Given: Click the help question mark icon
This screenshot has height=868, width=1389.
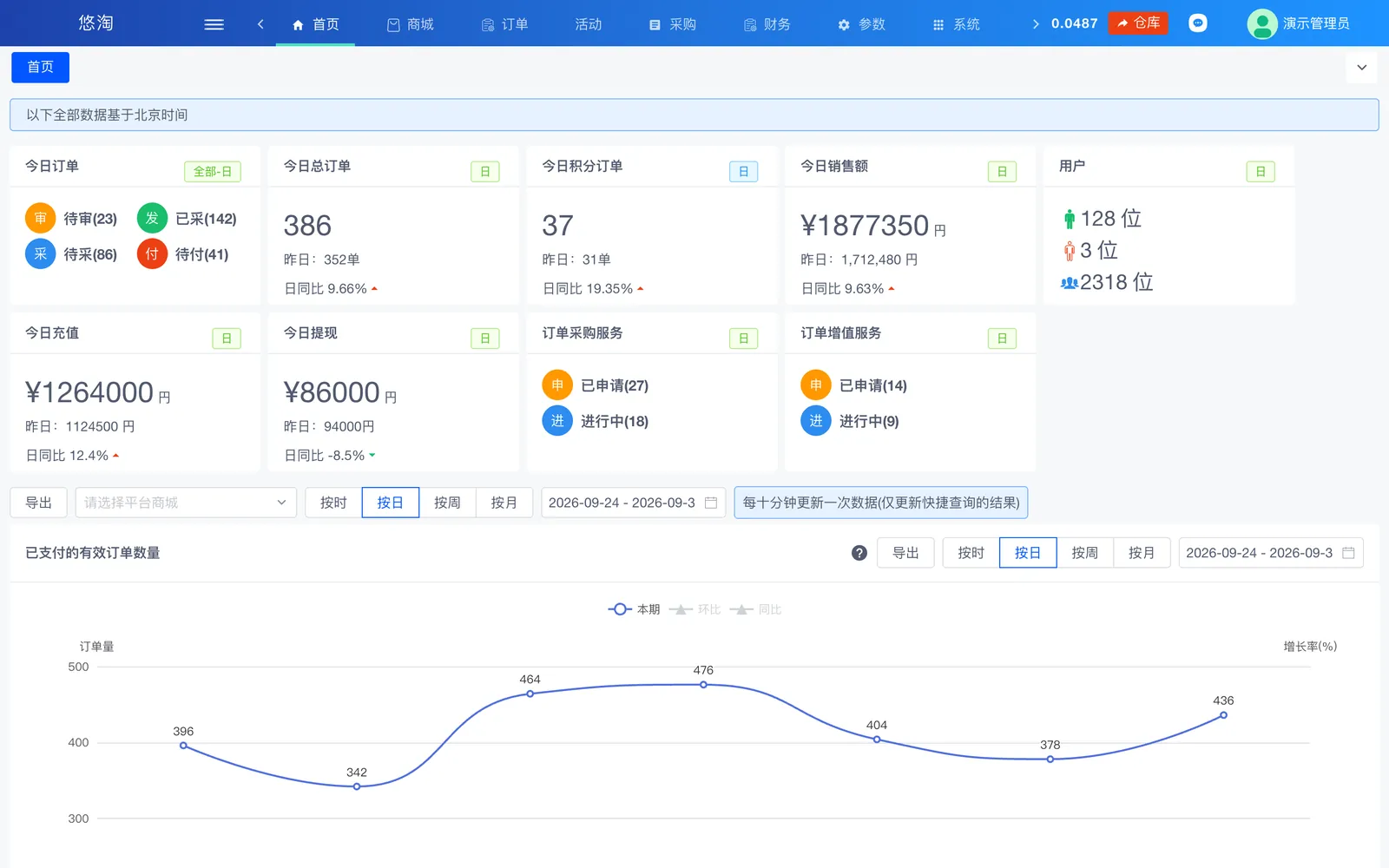Looking at the screenshot, I should click(x=859, y=553).
